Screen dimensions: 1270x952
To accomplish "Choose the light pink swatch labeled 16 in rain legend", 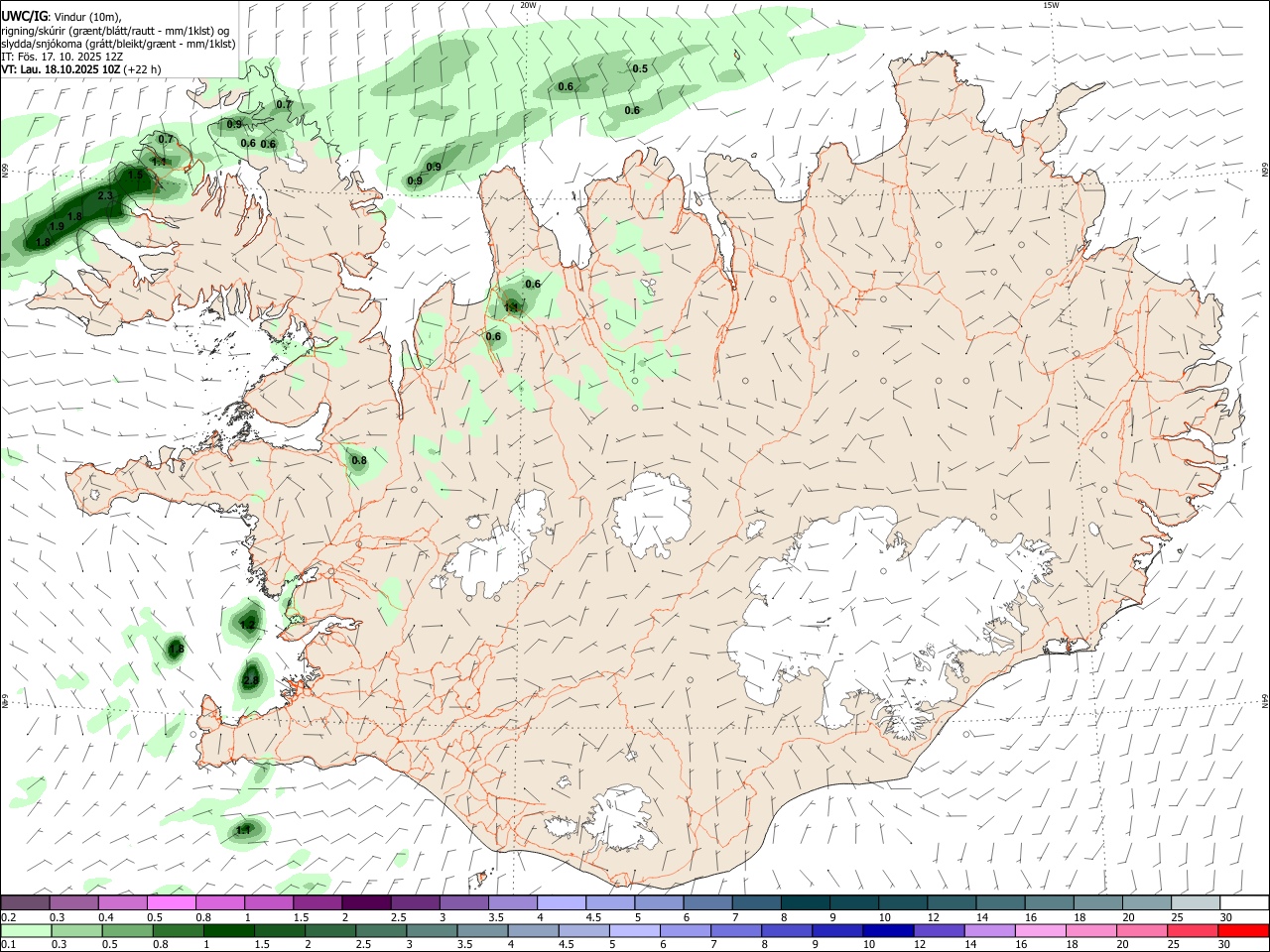I will 1042,930.
